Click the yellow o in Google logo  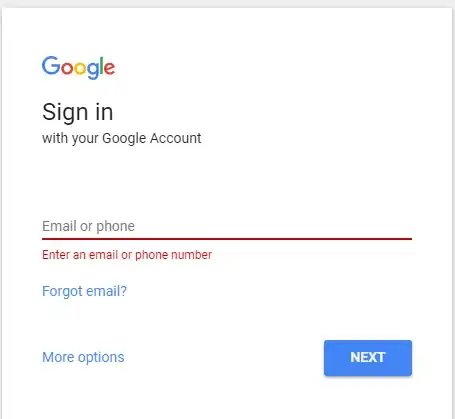click(80, 68)
